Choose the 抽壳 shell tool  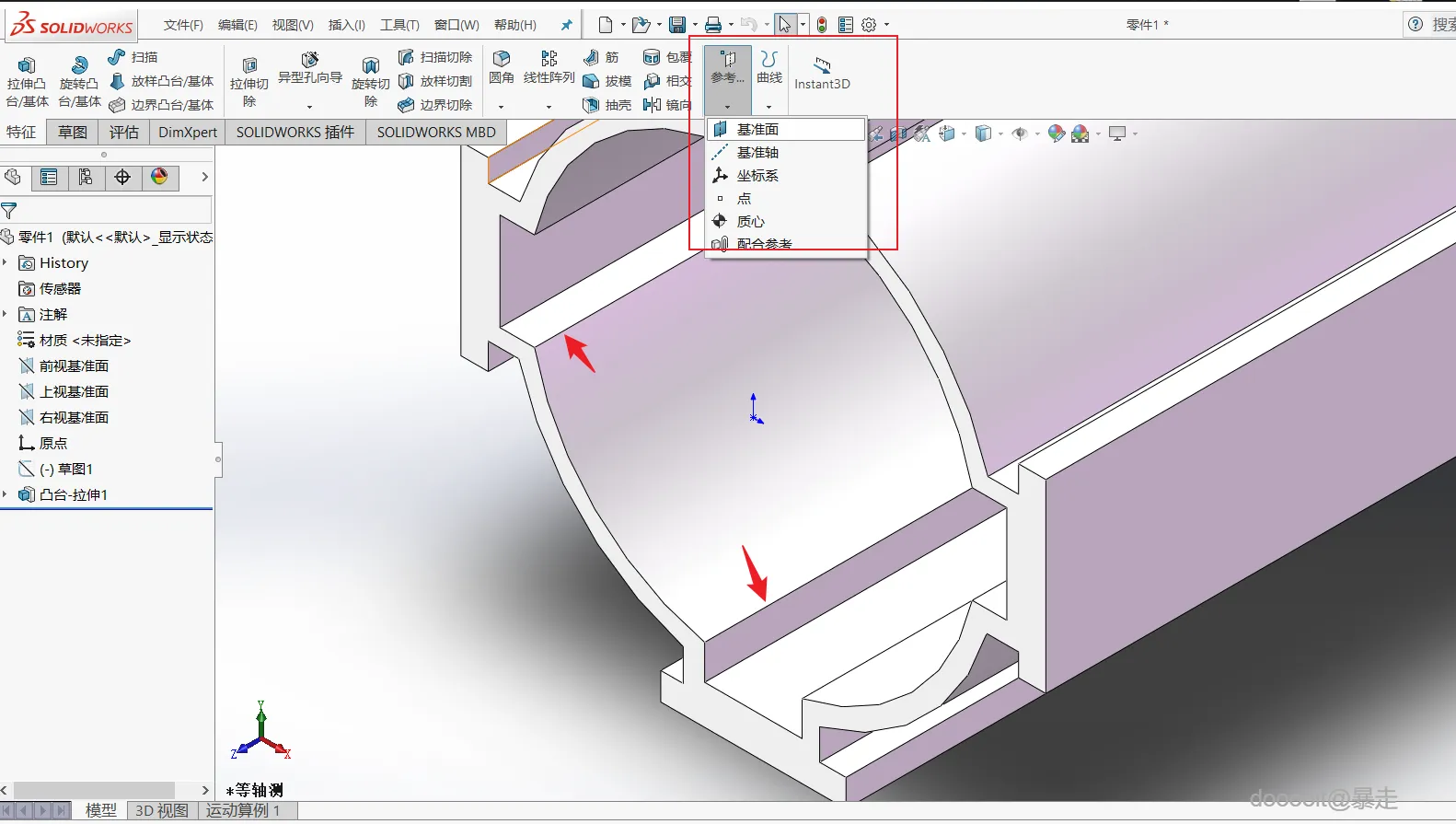click(x=607, y=105)
